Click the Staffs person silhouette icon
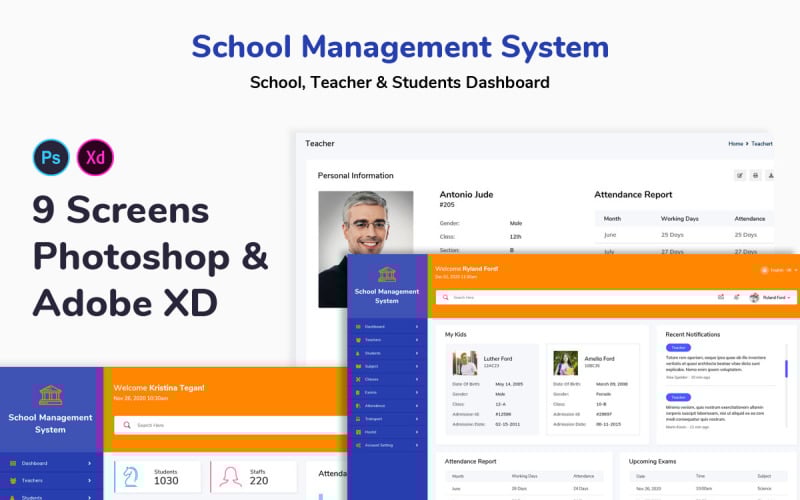 231,476
